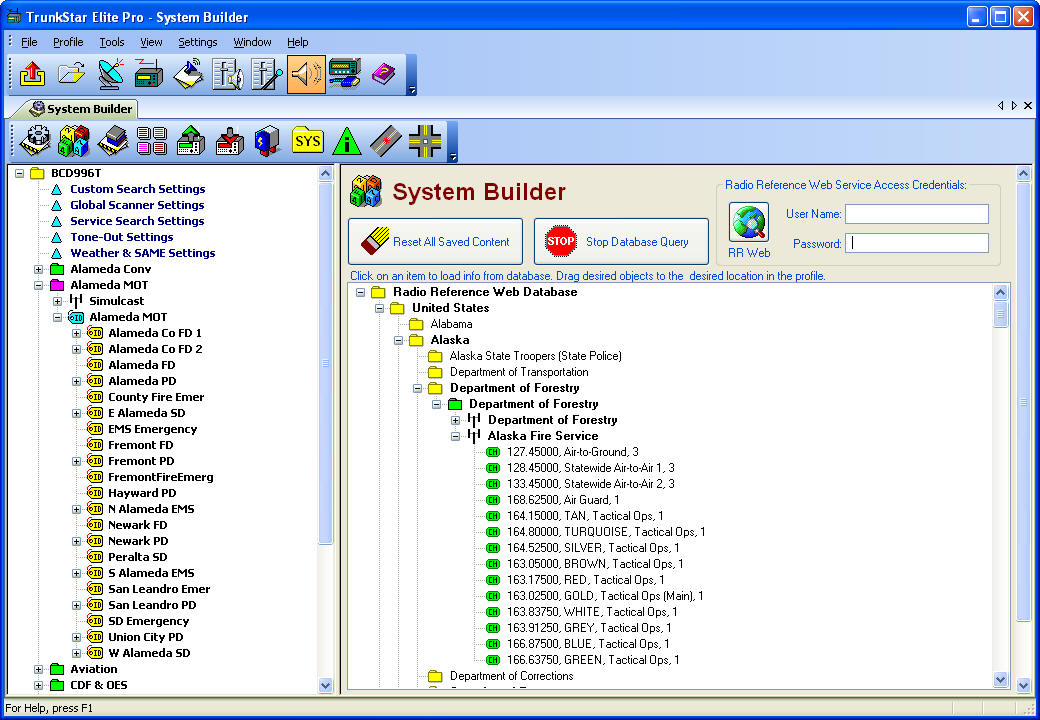Viewport: 1040px width, 720px height.
Task: Open the purple help book icon
Action: [383, 74]
